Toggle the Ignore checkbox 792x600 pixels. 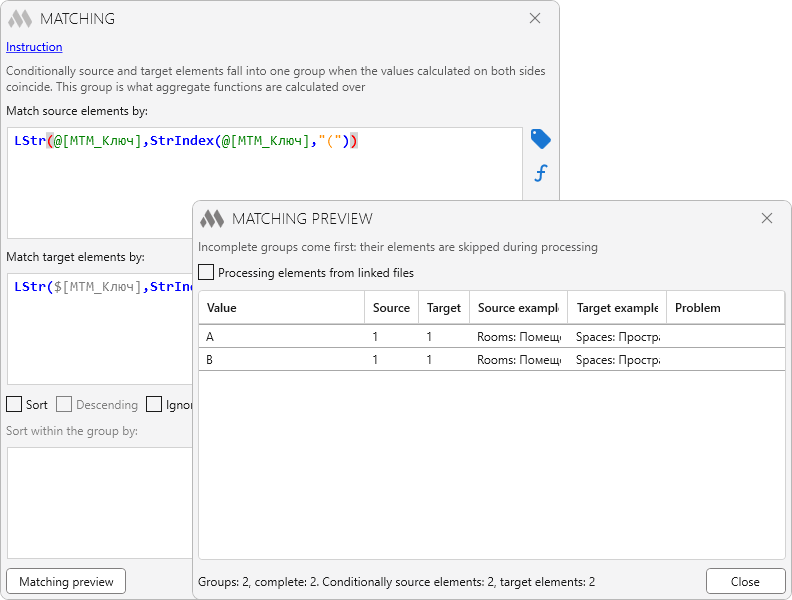(154, 404)
